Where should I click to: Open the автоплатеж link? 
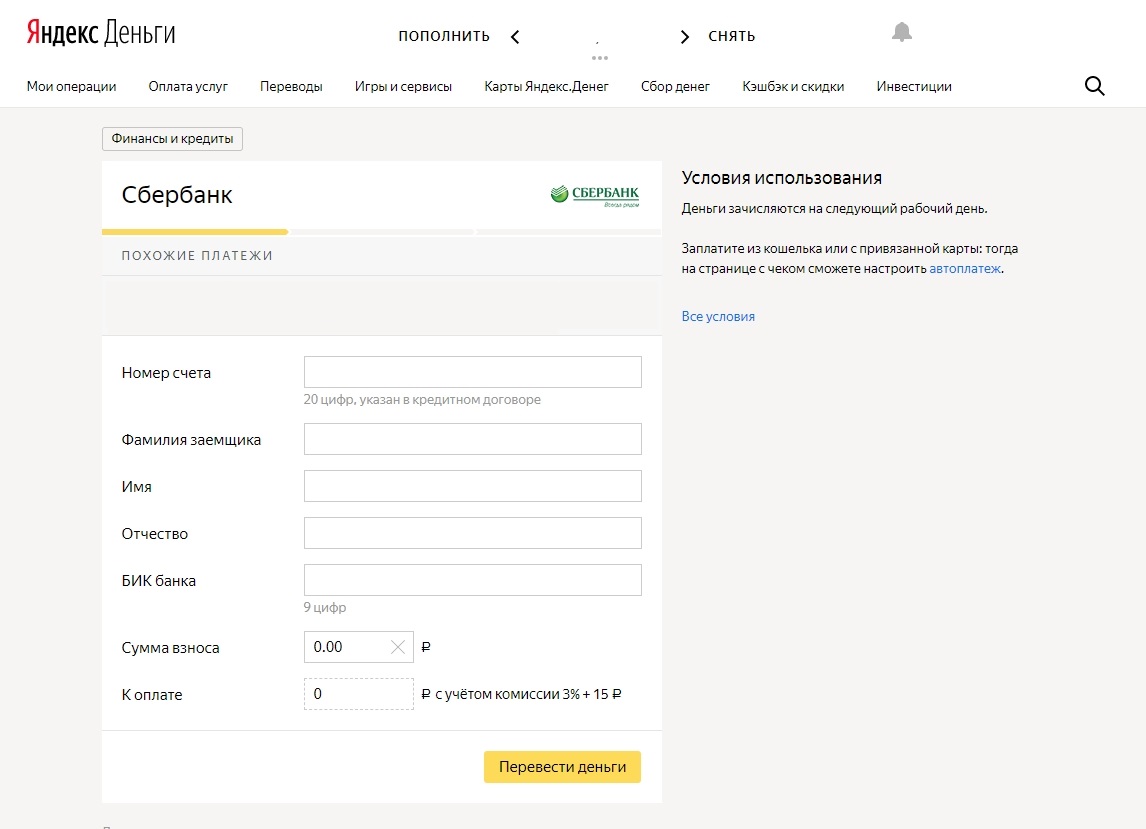964,269
